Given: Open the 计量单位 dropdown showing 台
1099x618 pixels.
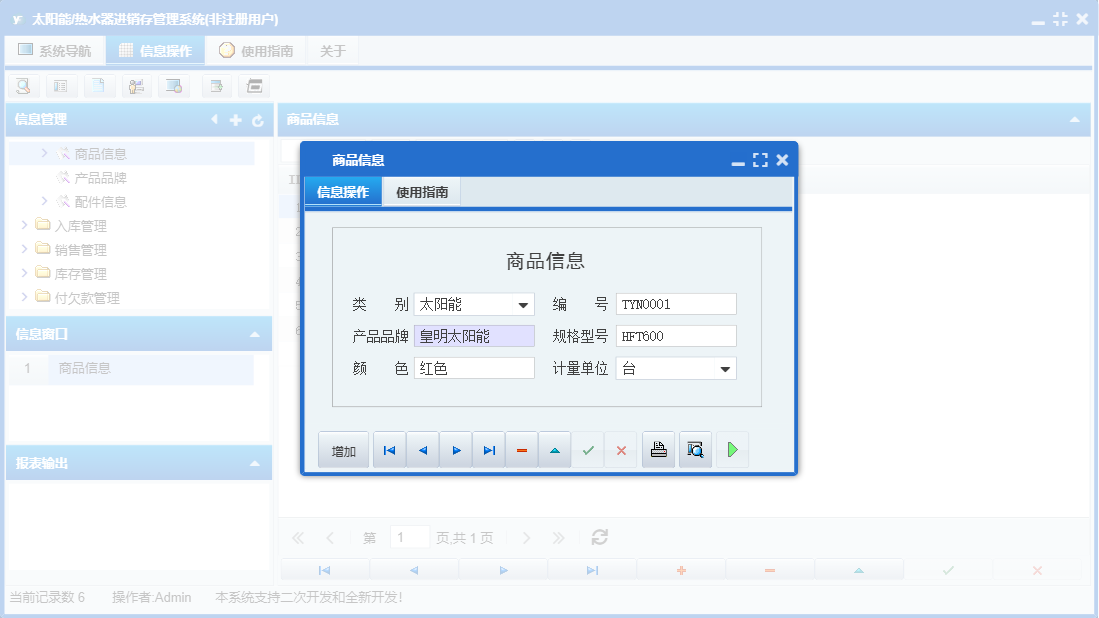Looking at the screenshot, I should [x=727, y=367].
